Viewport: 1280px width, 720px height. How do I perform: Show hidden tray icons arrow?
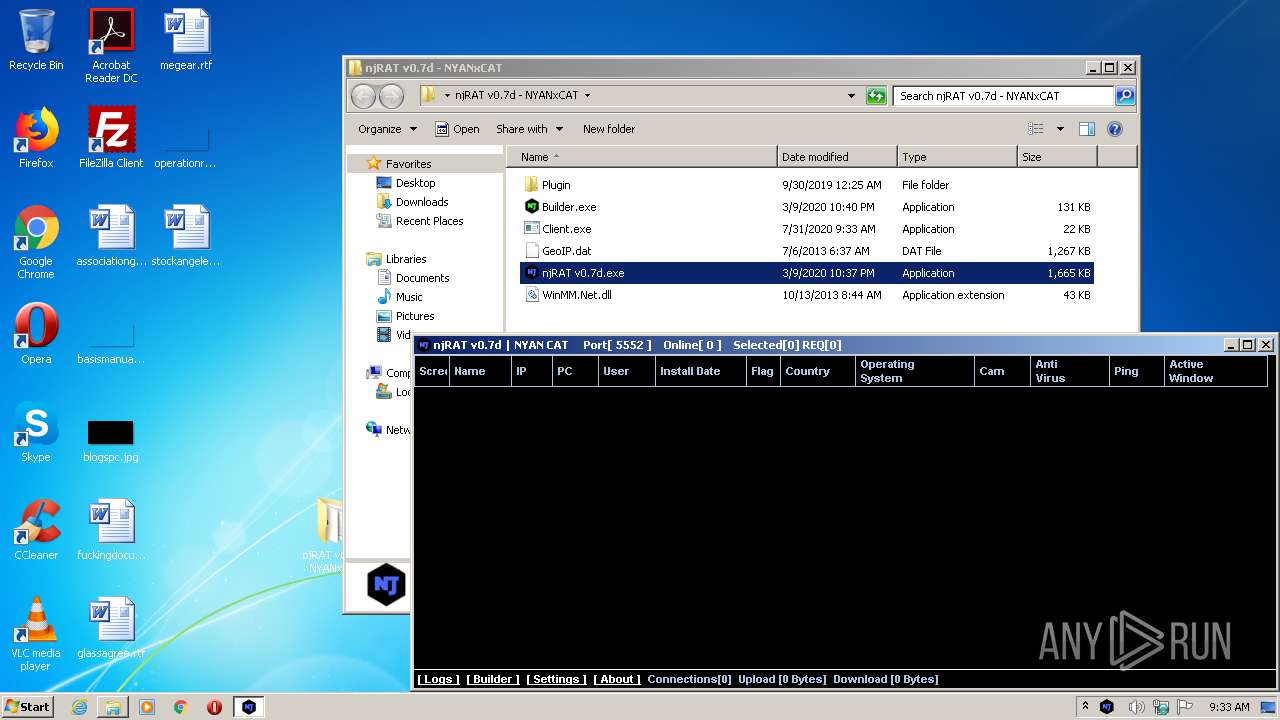[1085, 706]
